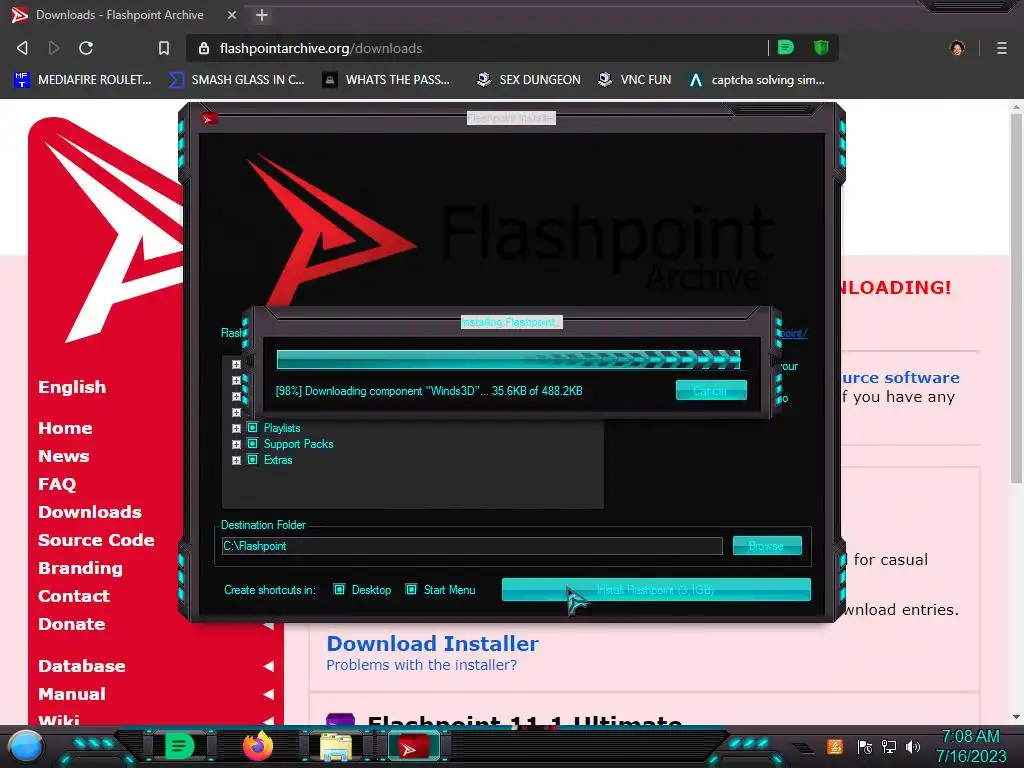The image size is (1024, 768).
Task: Toggle the Extras checkbox
Action: [253, 460]
